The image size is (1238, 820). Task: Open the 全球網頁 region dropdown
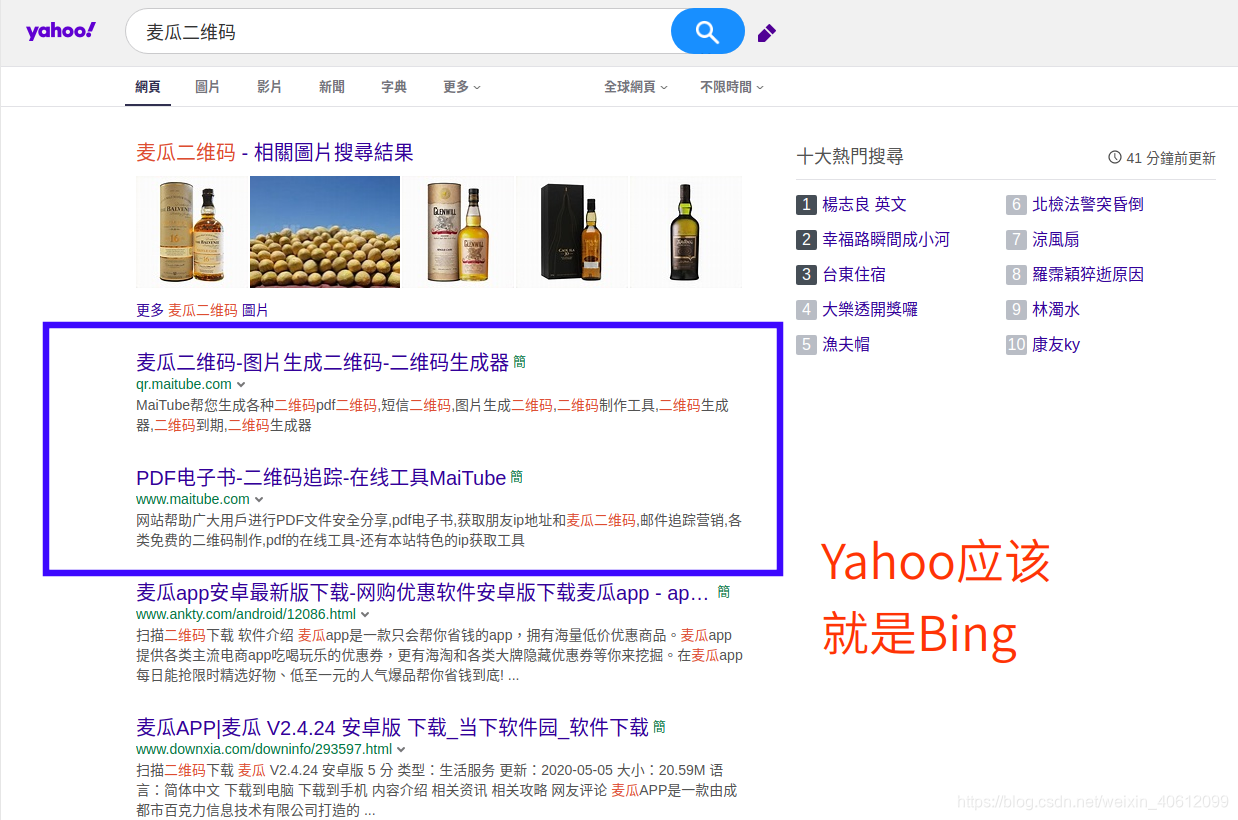(x=636, y=87)
